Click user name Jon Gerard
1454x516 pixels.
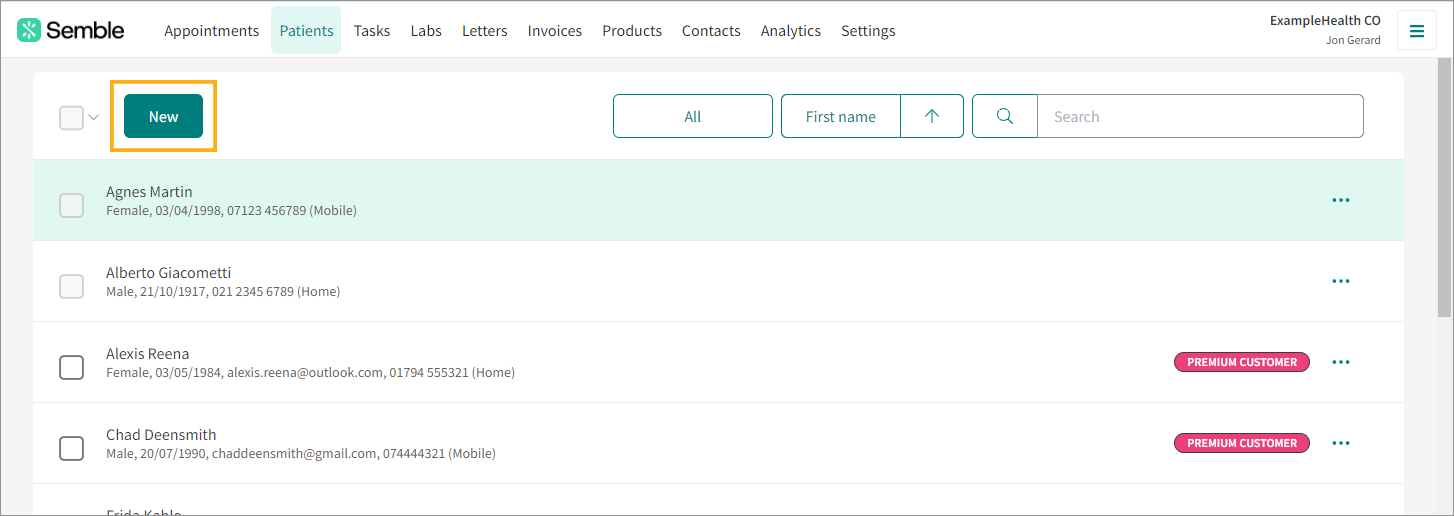click(x=1353, y=41)
